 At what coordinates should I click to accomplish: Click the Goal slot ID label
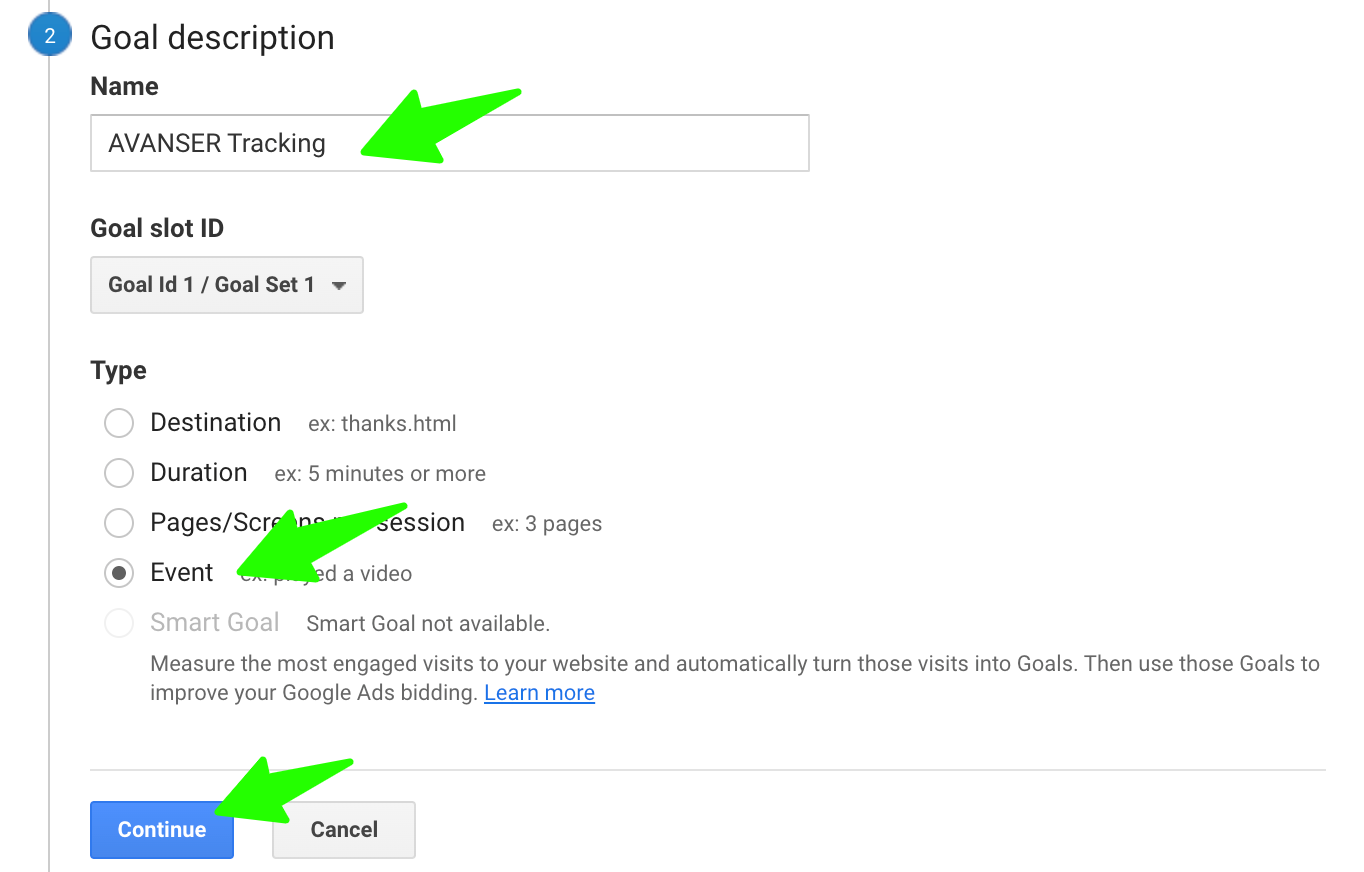(x=157, y=229)
